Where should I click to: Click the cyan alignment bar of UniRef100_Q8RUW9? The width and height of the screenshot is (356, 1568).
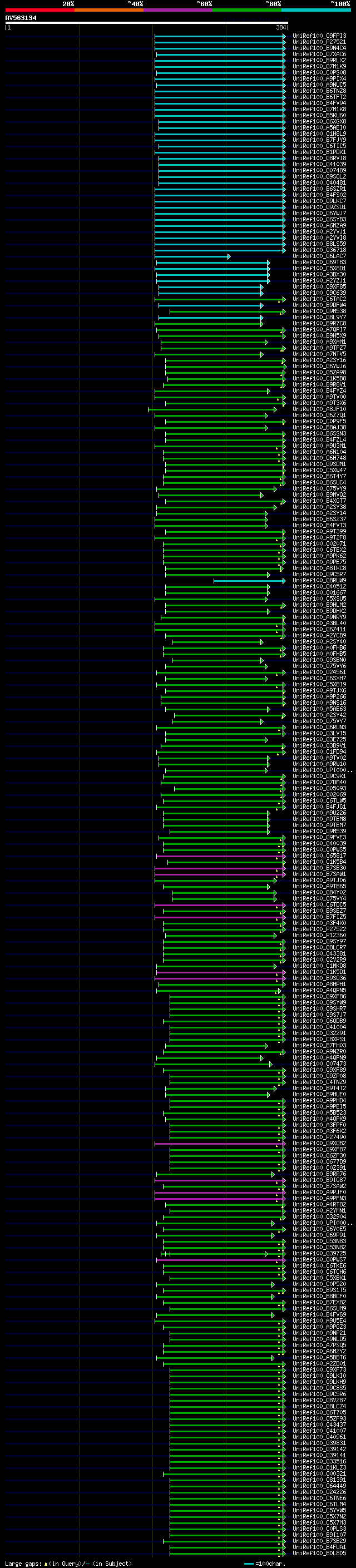pos(250,581)
